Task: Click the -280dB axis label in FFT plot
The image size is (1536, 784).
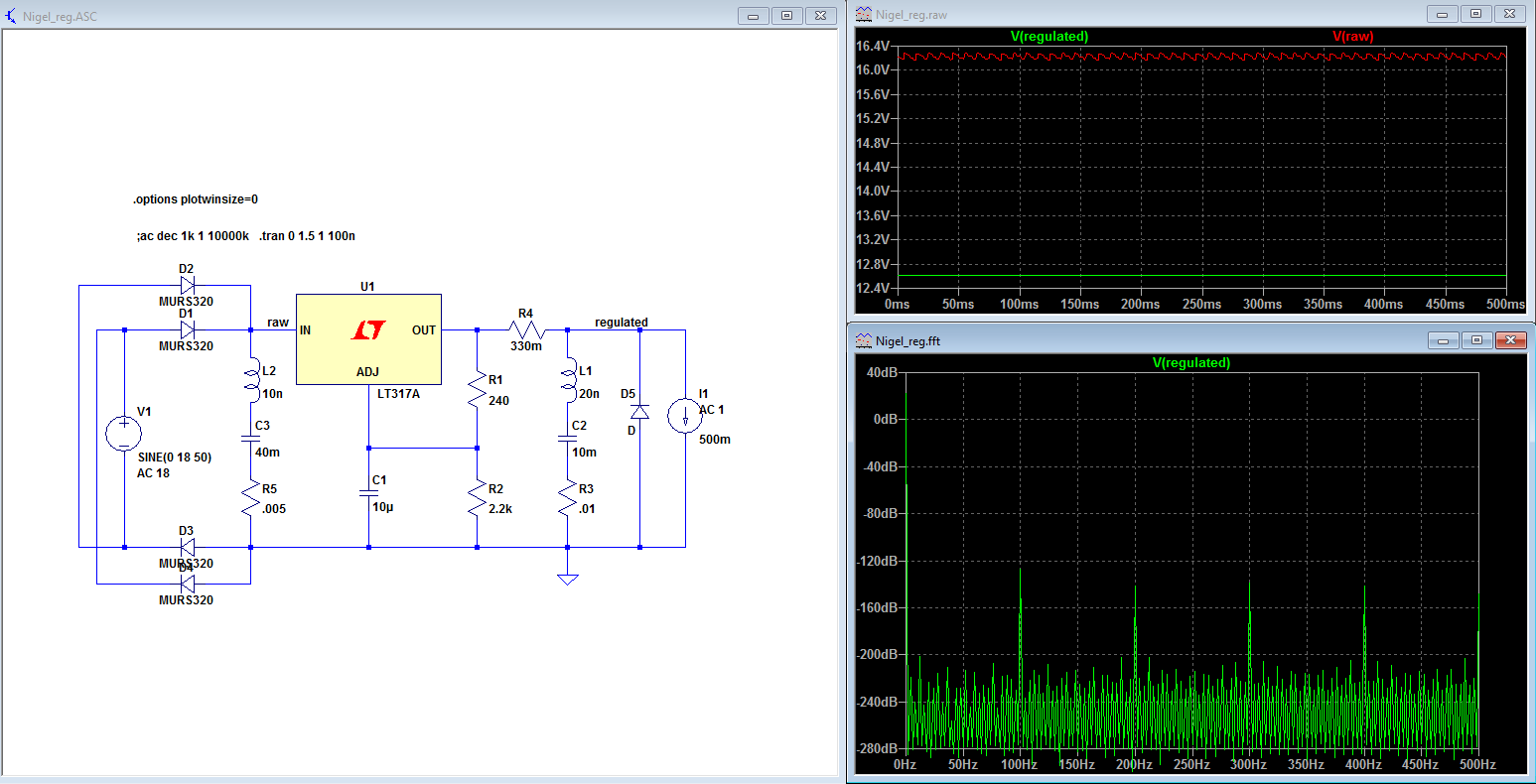Action: [878, 748]
